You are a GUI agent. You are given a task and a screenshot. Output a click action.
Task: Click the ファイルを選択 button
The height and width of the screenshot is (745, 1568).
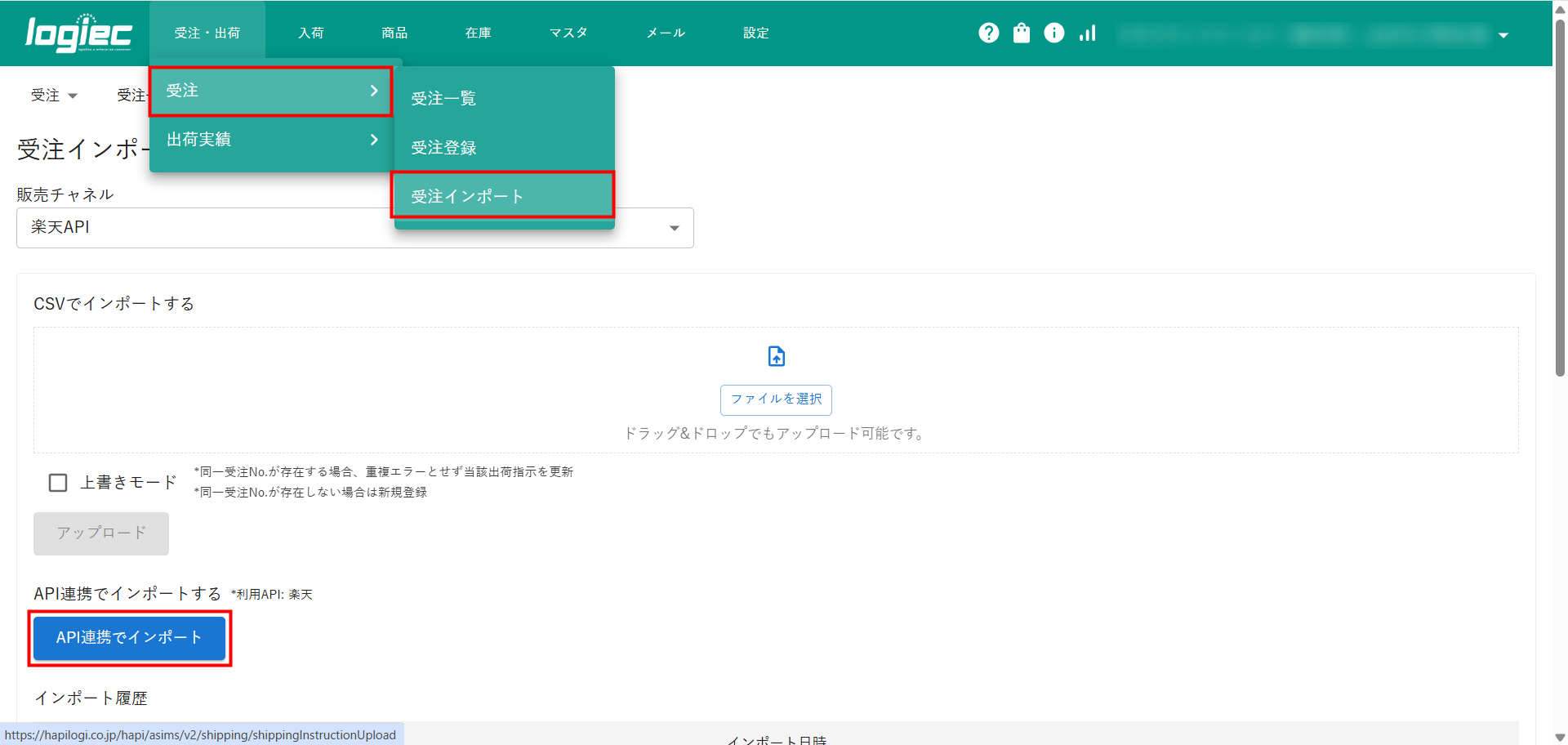click(x=776, y=399)
